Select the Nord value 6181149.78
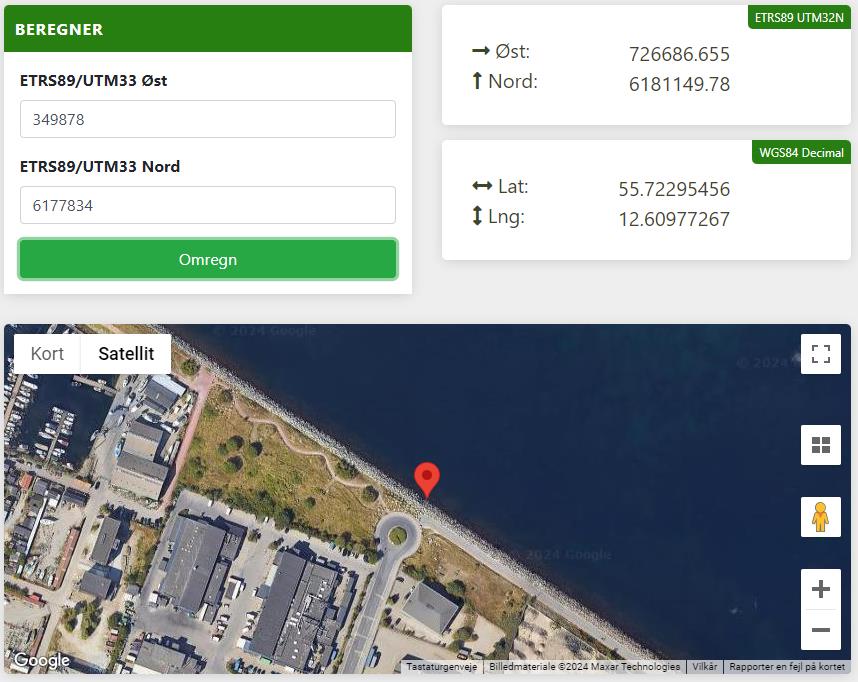 pos(679,84)
